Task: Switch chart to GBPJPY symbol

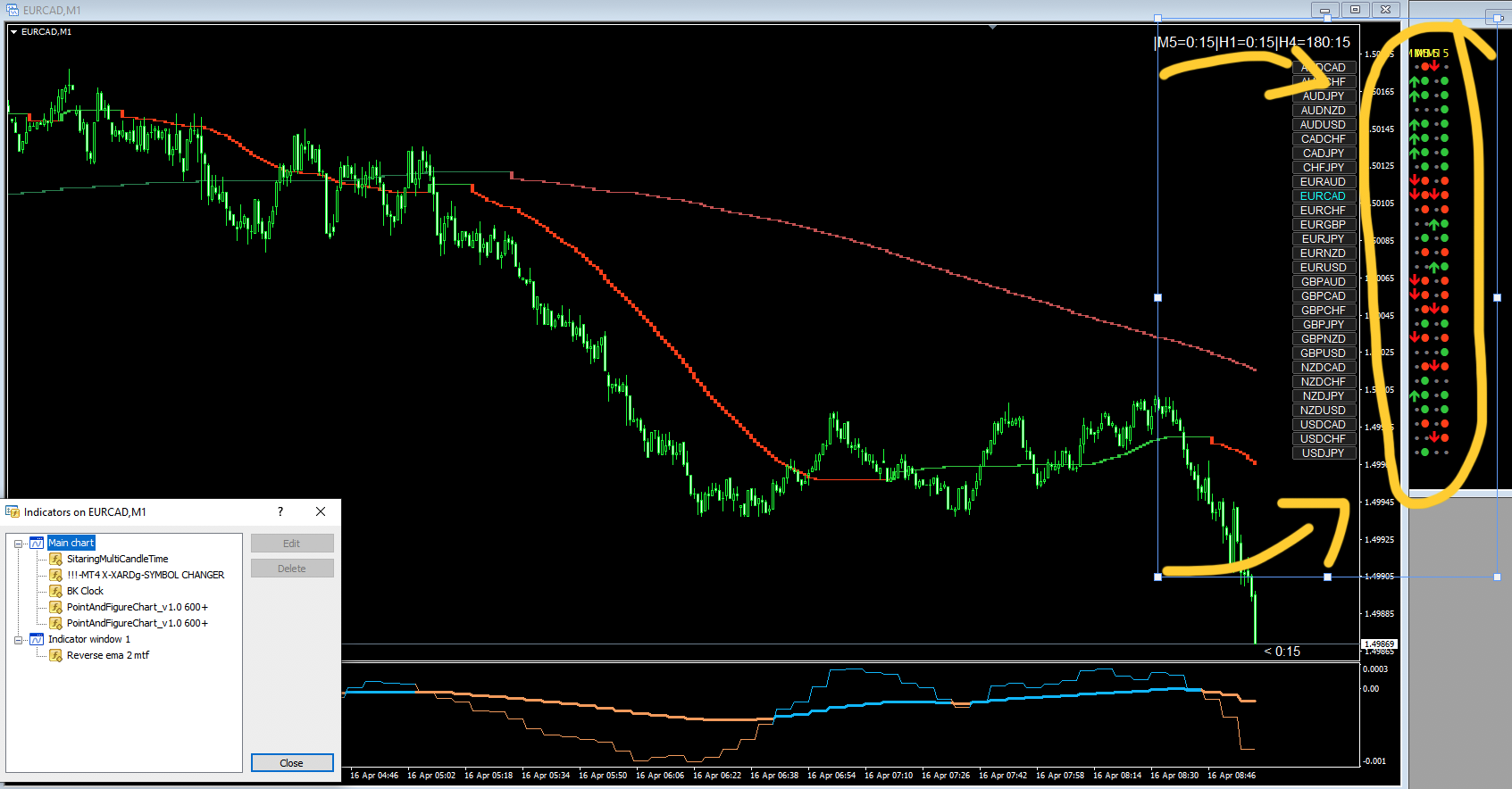Action: click(1324, 325)
